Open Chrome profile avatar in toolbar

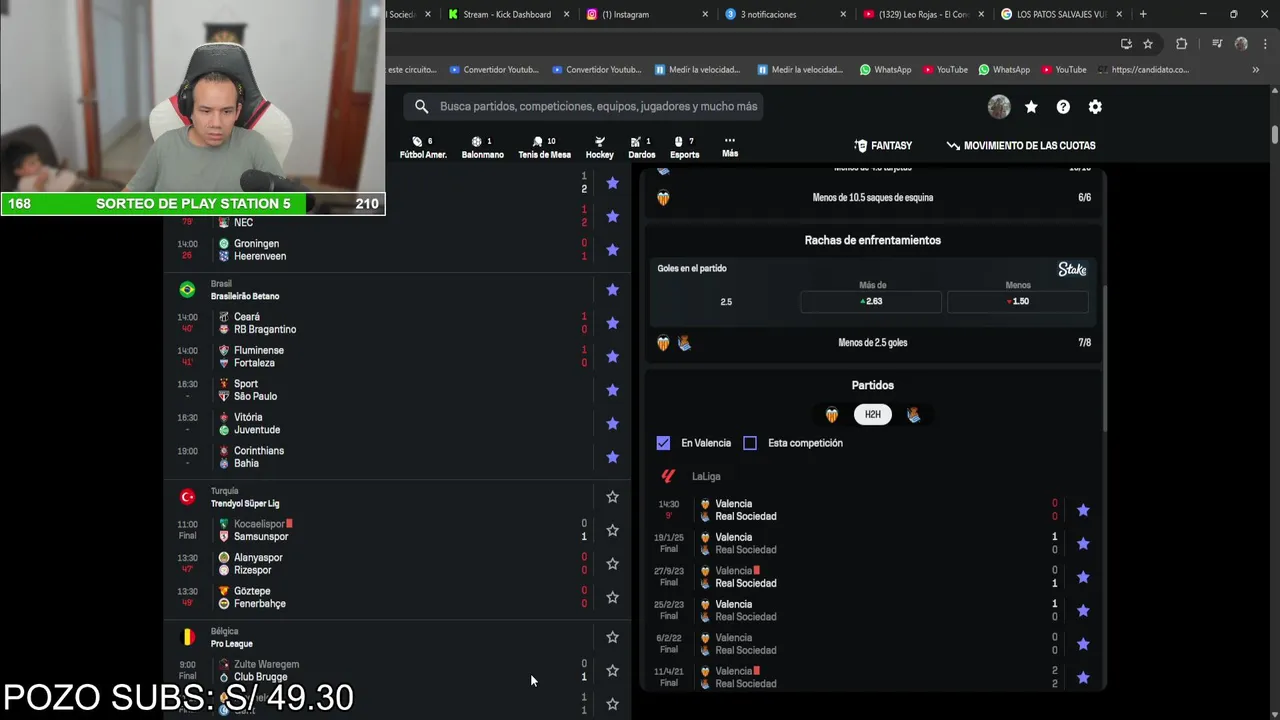point(1241,44)
